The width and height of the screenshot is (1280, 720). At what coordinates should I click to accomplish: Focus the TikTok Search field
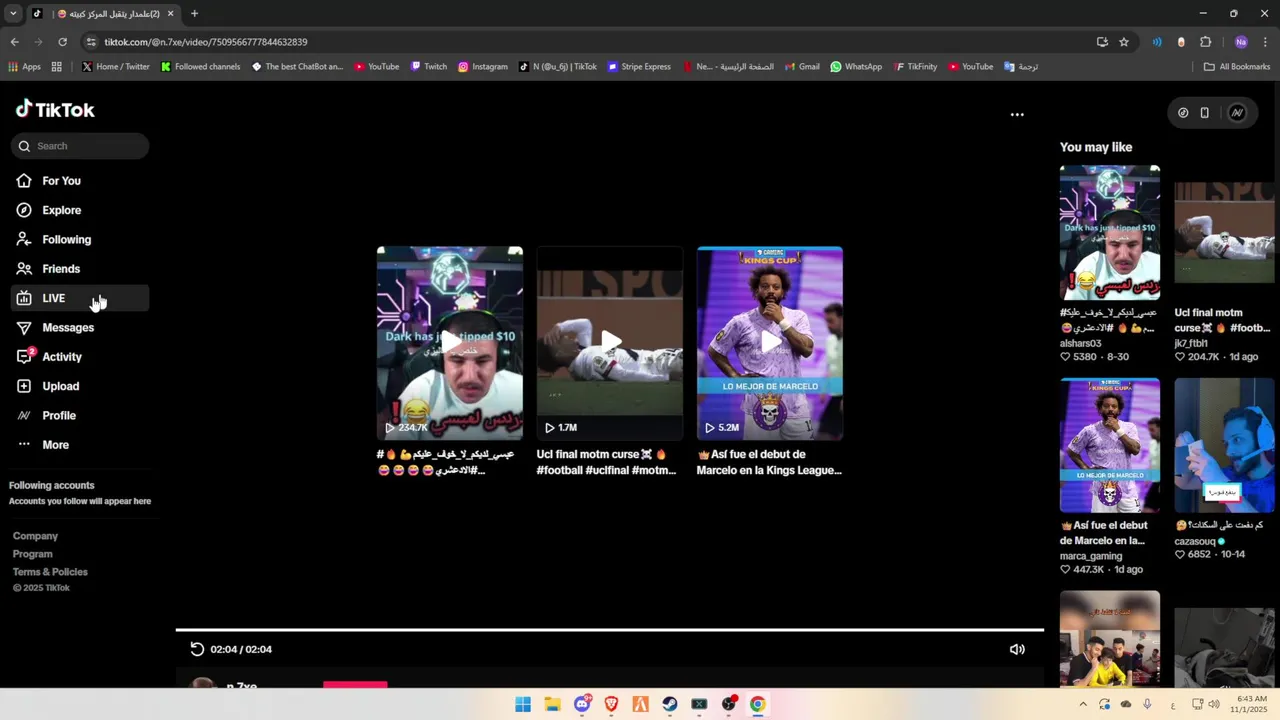(x=80, y=146)
